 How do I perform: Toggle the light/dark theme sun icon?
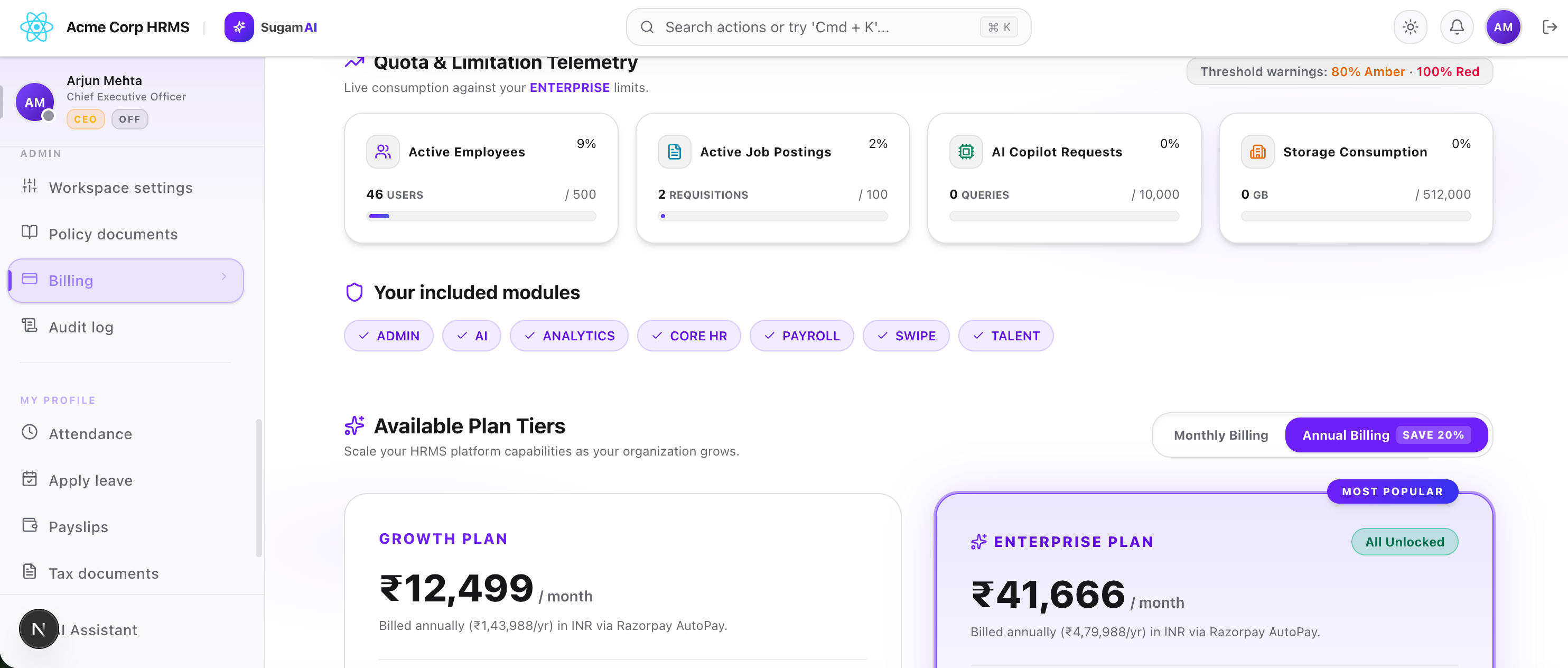1411,27
